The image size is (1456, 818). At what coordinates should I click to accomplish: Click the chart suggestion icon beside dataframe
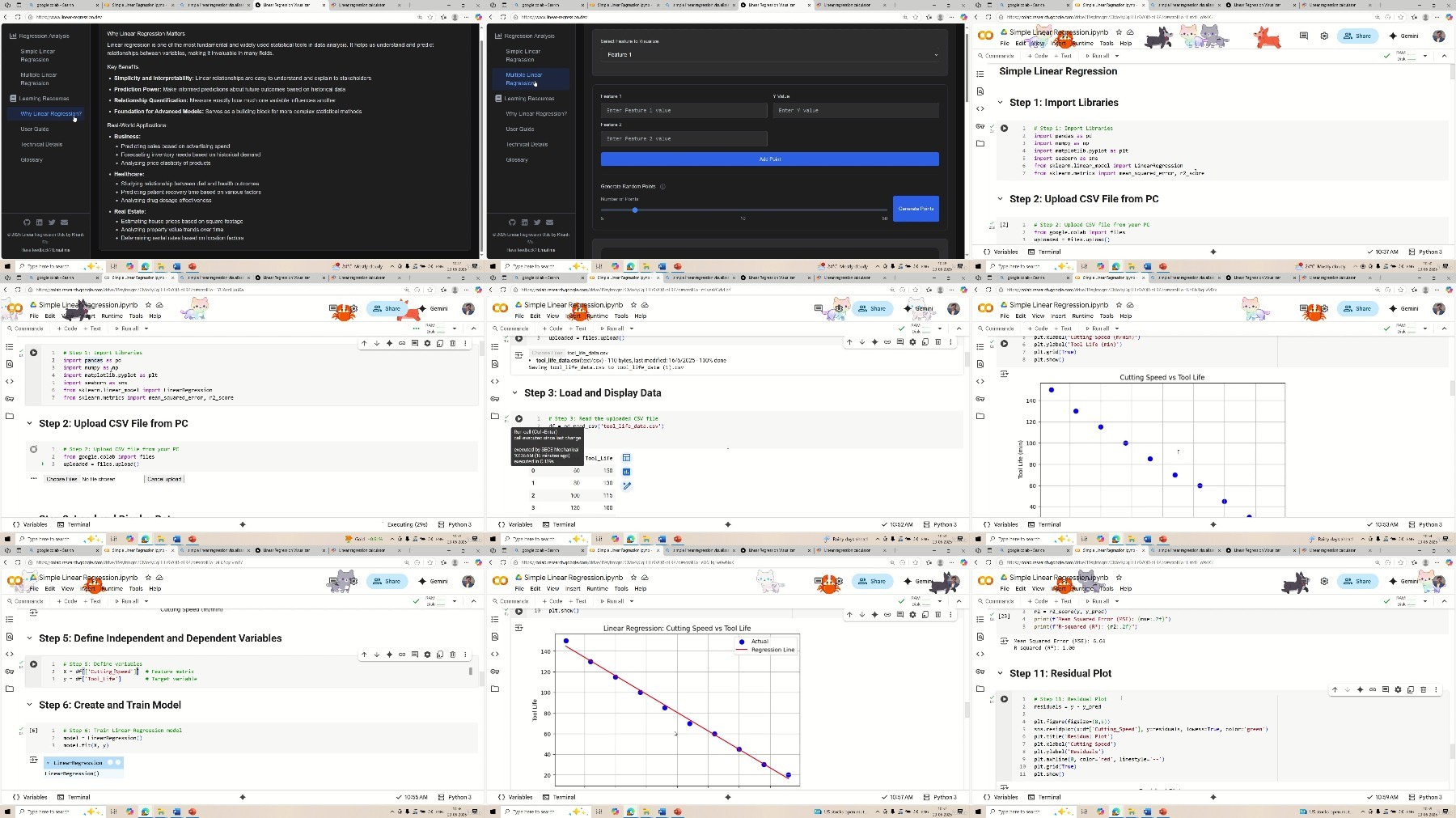[626, 472]
